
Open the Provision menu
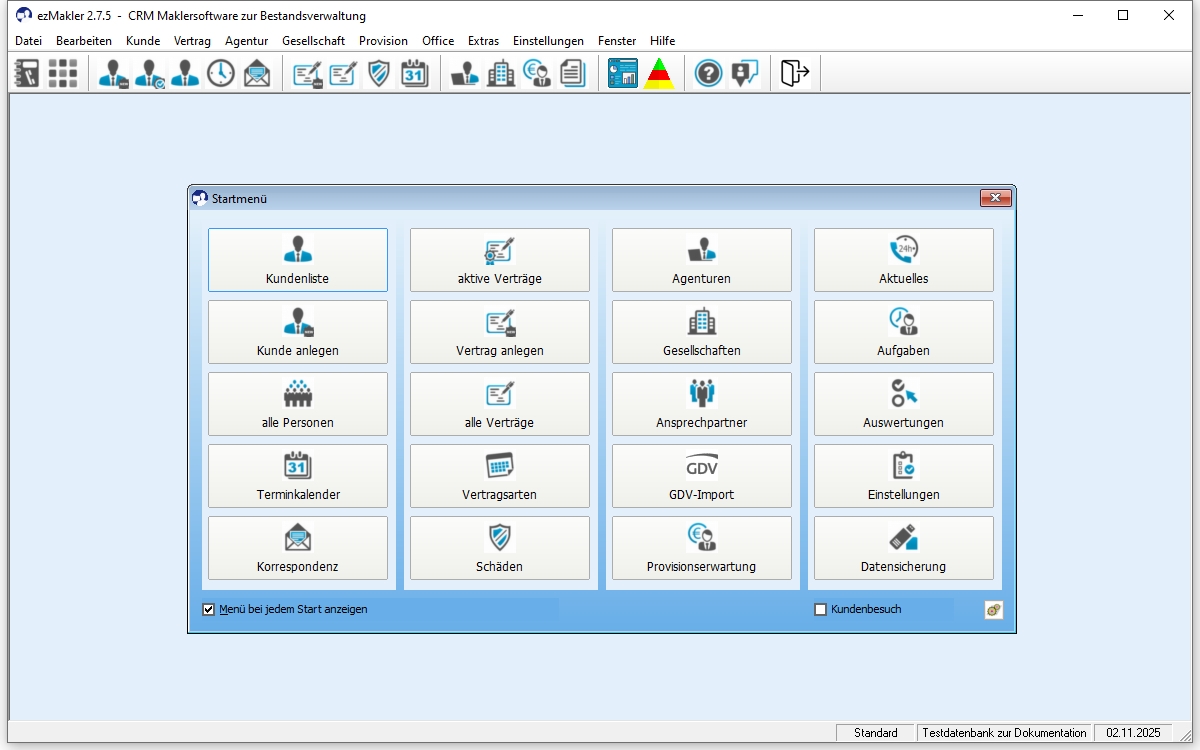[383, 41]
